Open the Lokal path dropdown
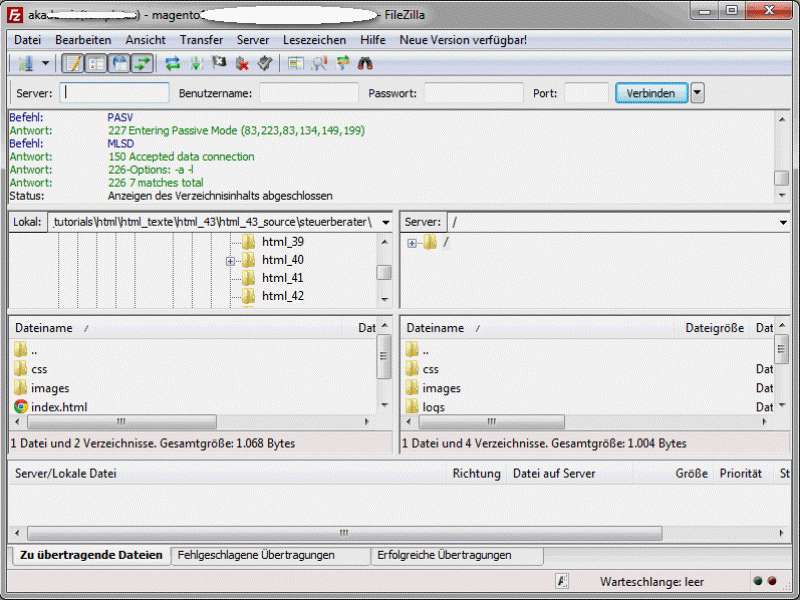The height and width of the screenshot is (600, 800). pyautogui.click(x=386, y=222)
